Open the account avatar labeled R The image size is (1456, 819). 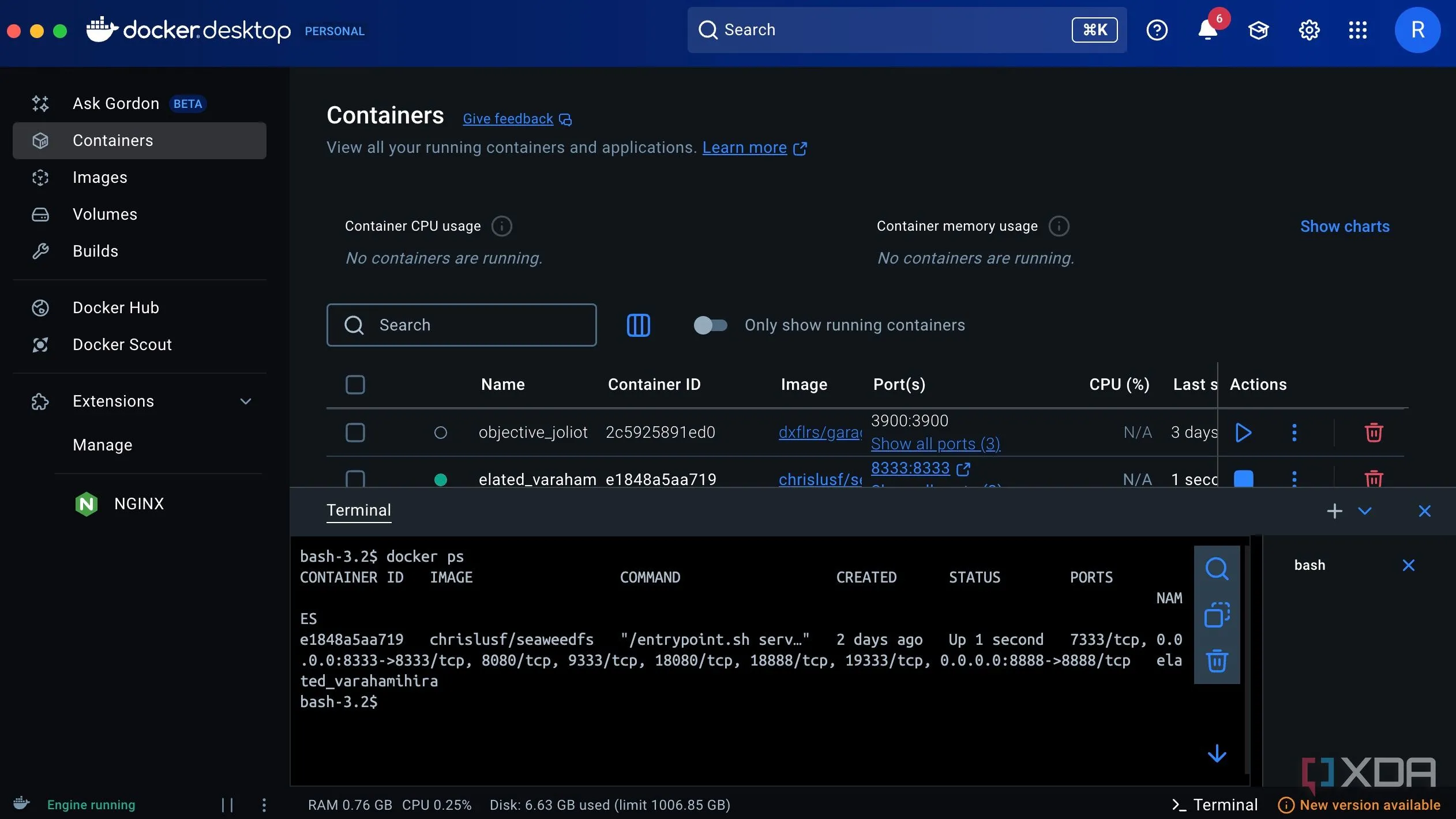[x=1417, y=30]
